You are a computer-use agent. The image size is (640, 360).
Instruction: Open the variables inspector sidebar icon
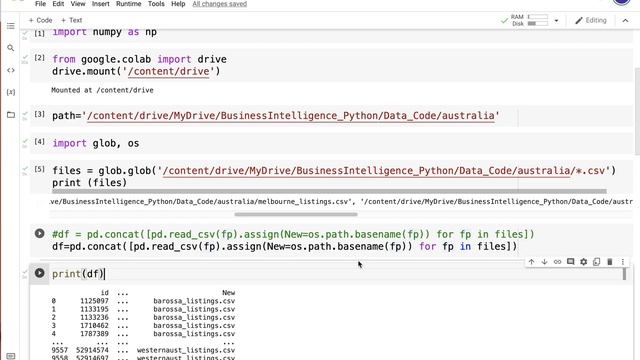11,92
